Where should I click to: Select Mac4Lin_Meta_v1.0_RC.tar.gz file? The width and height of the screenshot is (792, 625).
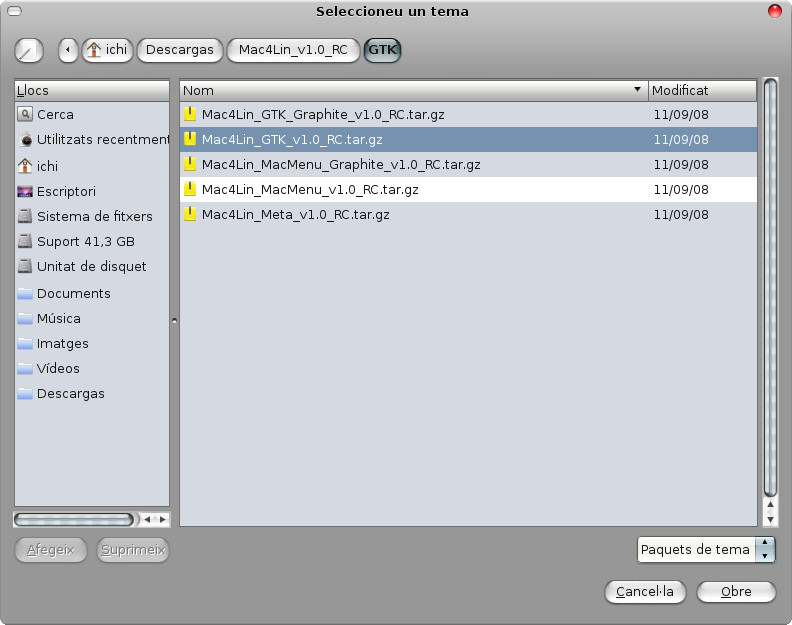pos(468,215)
